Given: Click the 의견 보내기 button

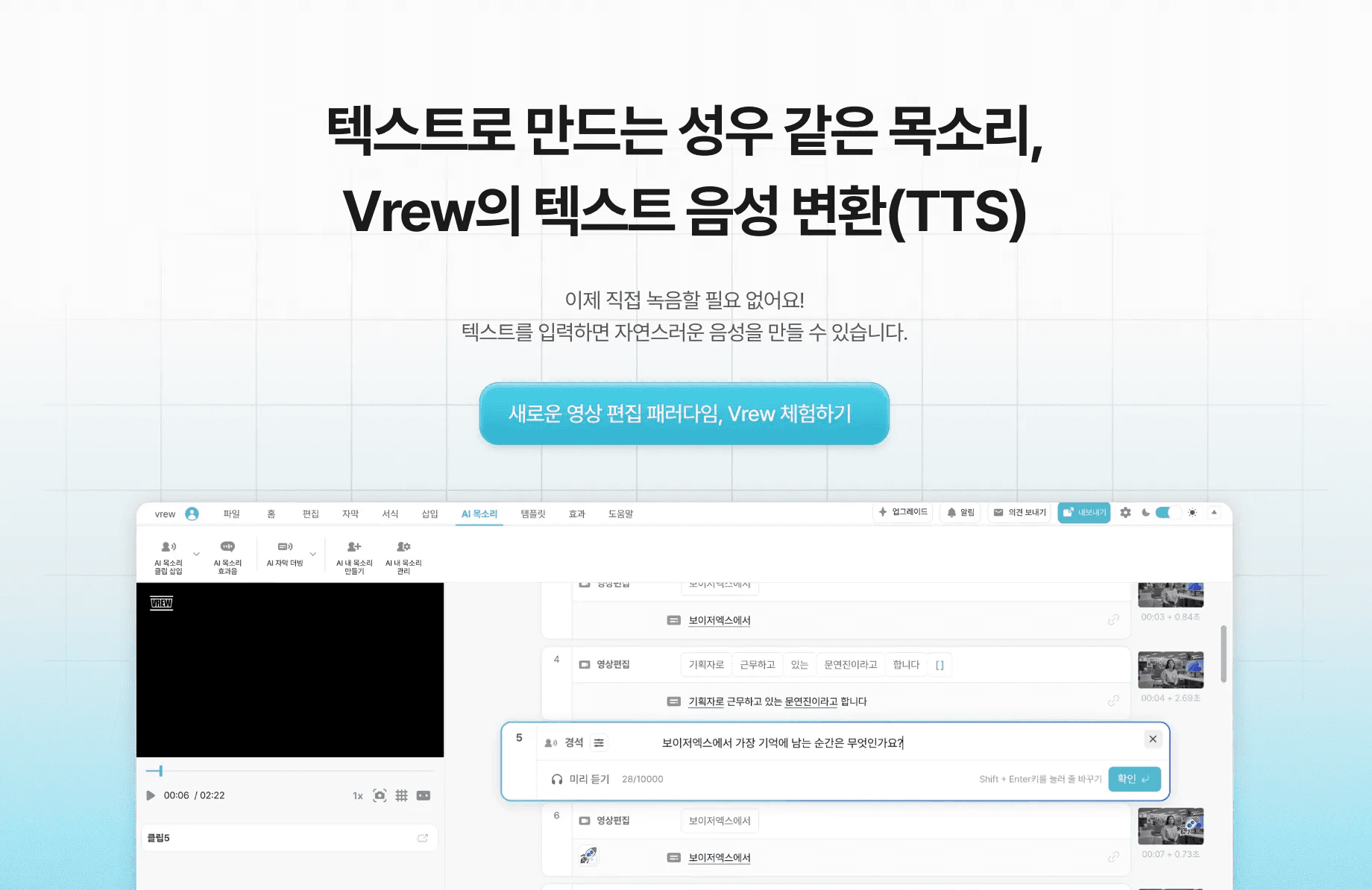Looking at the screenshot, I should tap(1019, 512).
